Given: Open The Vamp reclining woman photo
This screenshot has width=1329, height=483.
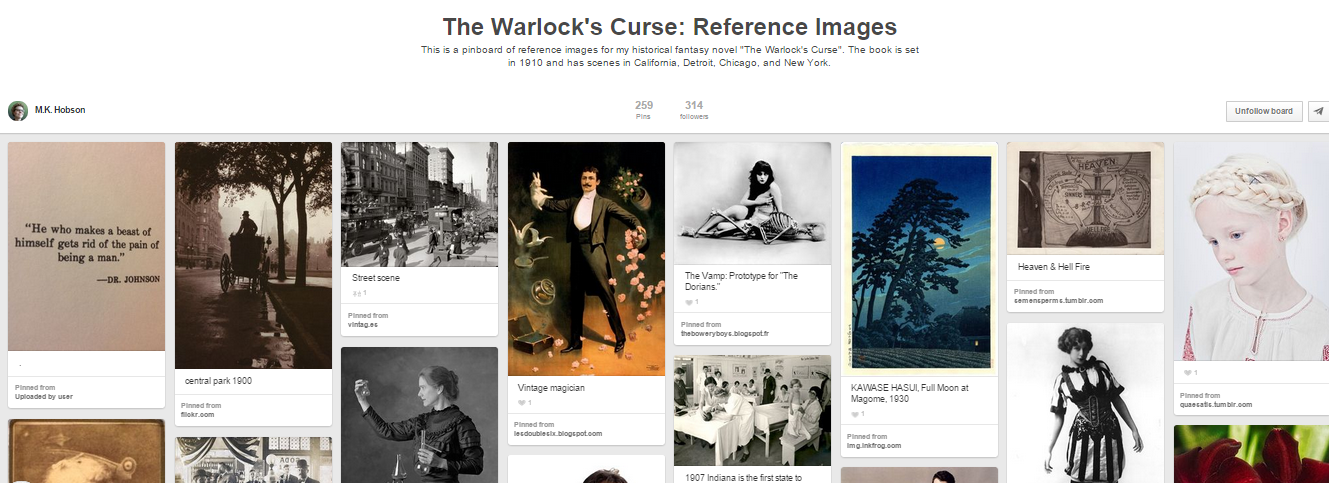Looking at the screenshot, I should click(x=752, y=203).
